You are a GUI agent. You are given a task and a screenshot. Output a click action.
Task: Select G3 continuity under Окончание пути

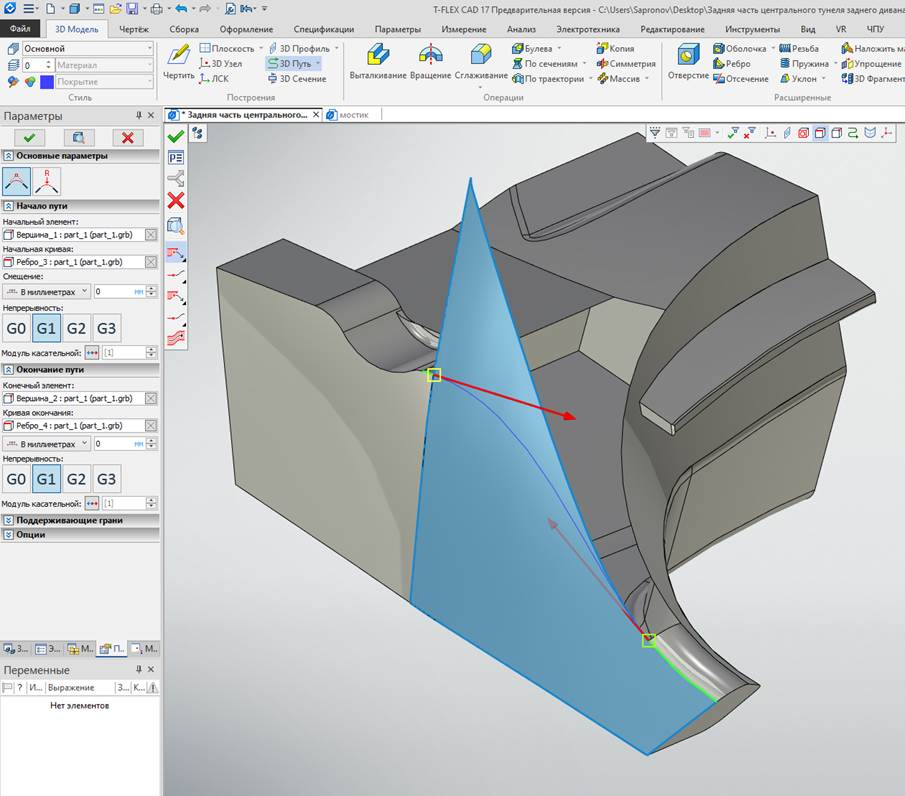click(x=106, y=479)
